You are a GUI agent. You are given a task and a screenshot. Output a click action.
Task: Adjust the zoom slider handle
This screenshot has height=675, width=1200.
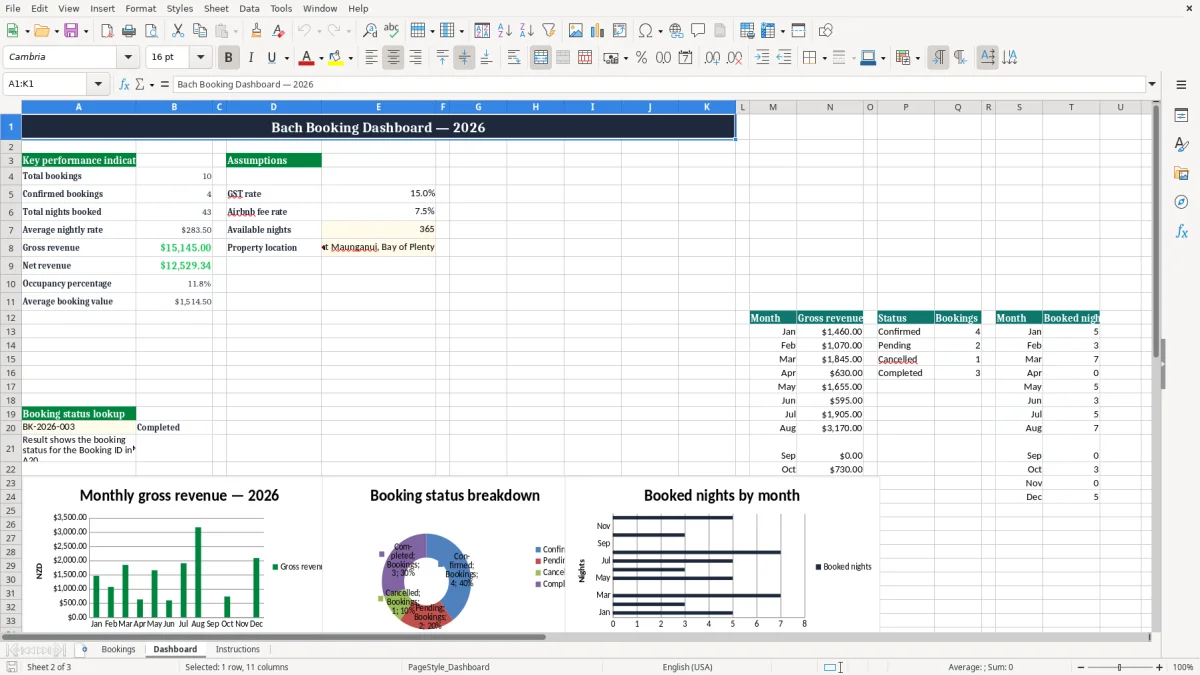1119,667
